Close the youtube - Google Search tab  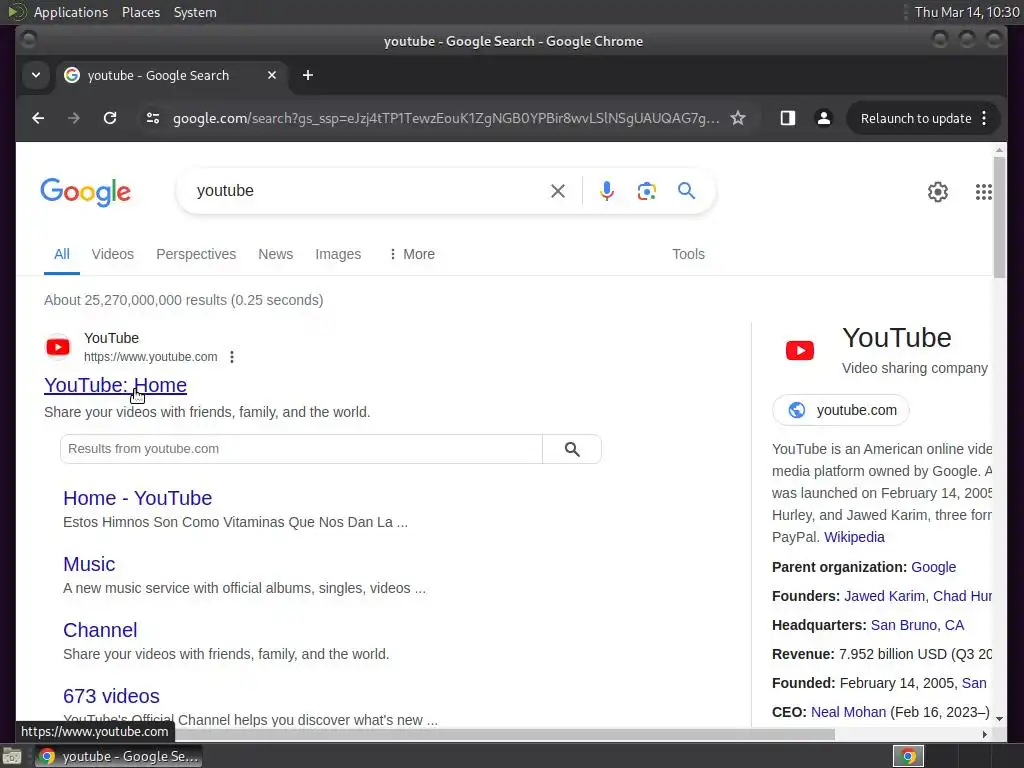point(272,75)
